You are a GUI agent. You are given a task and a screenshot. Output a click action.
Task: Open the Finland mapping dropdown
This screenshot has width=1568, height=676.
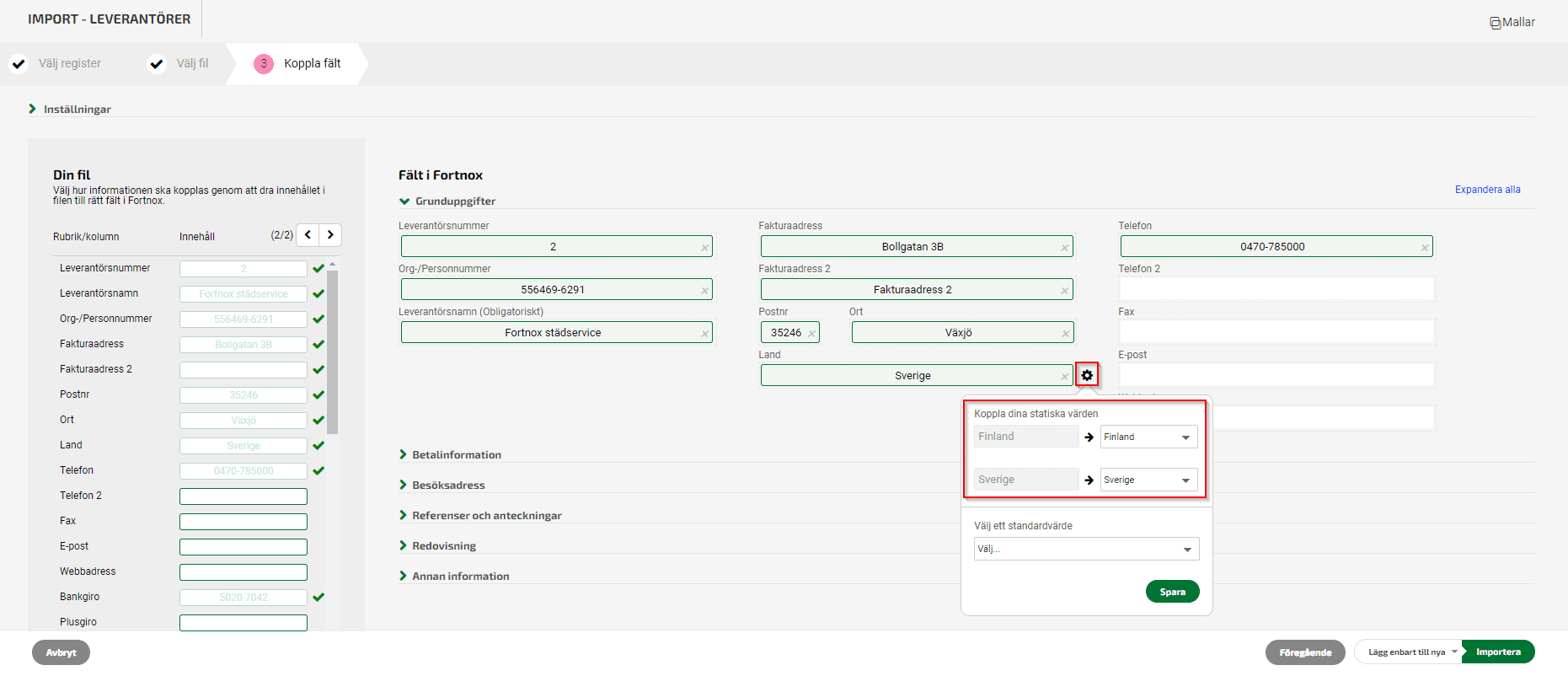1148,437
